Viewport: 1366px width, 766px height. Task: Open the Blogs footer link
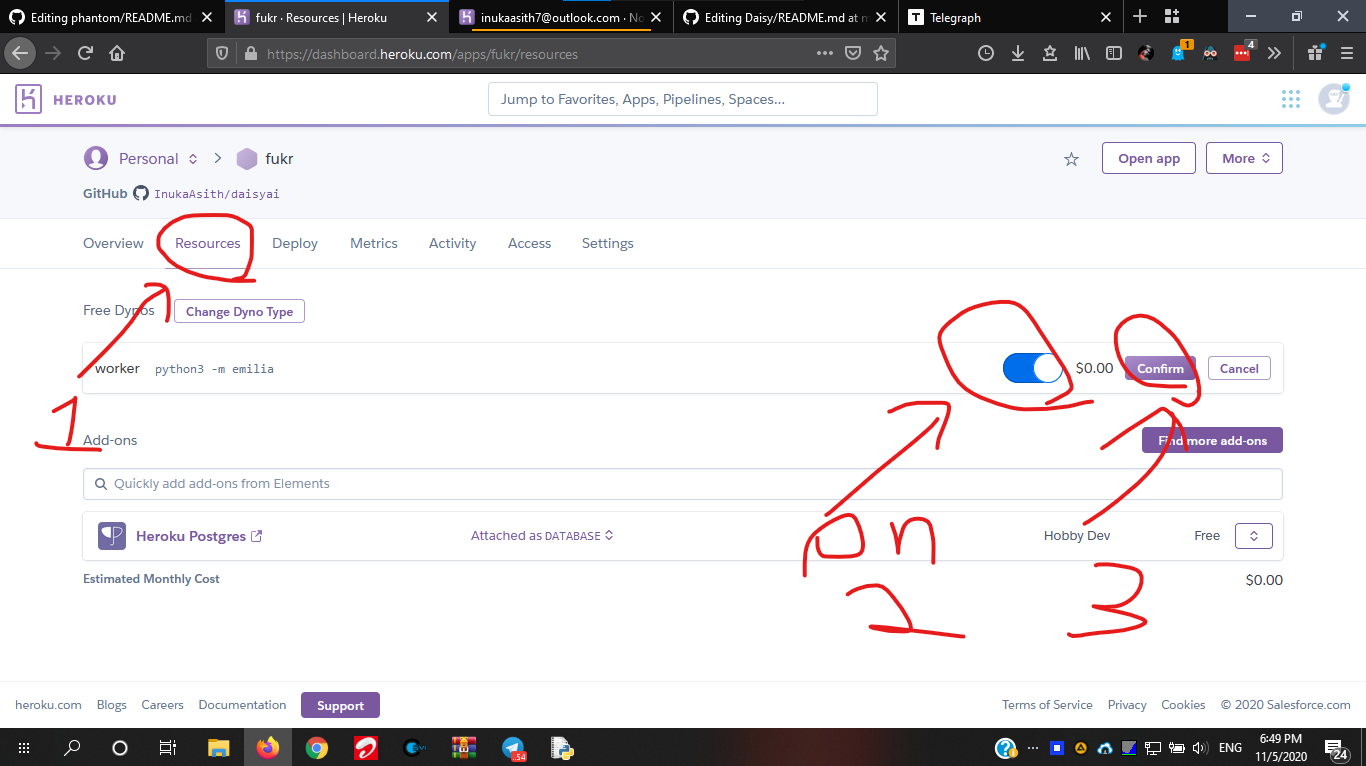click(112, 705)
